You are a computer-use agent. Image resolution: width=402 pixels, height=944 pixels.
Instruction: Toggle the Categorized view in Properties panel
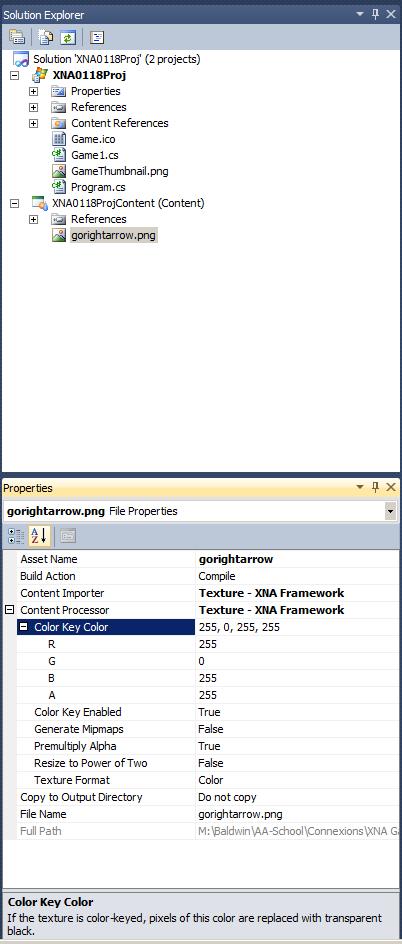[x=16, y=535]
